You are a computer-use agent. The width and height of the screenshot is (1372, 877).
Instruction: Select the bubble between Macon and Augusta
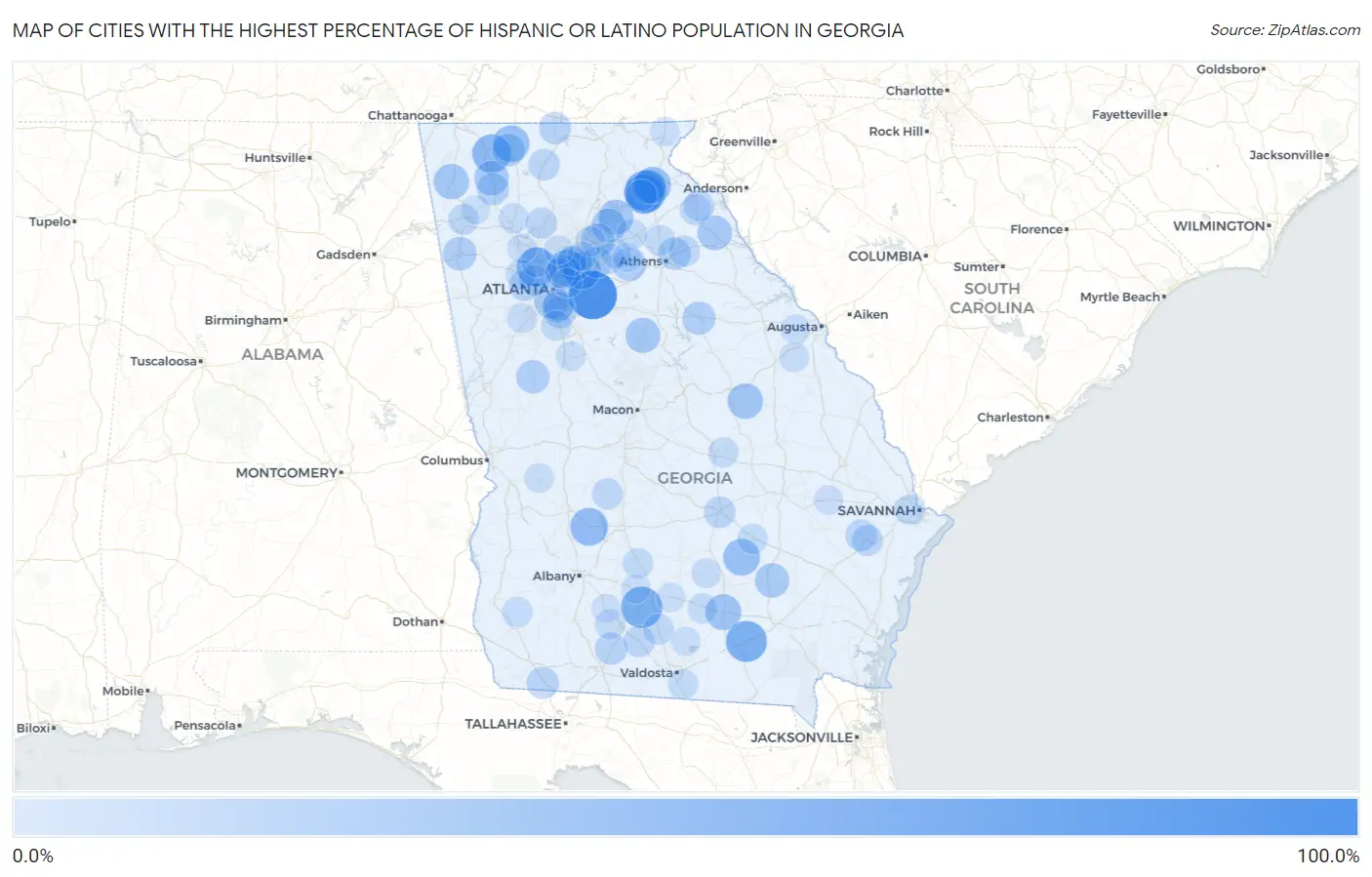[x=745, y=401]
